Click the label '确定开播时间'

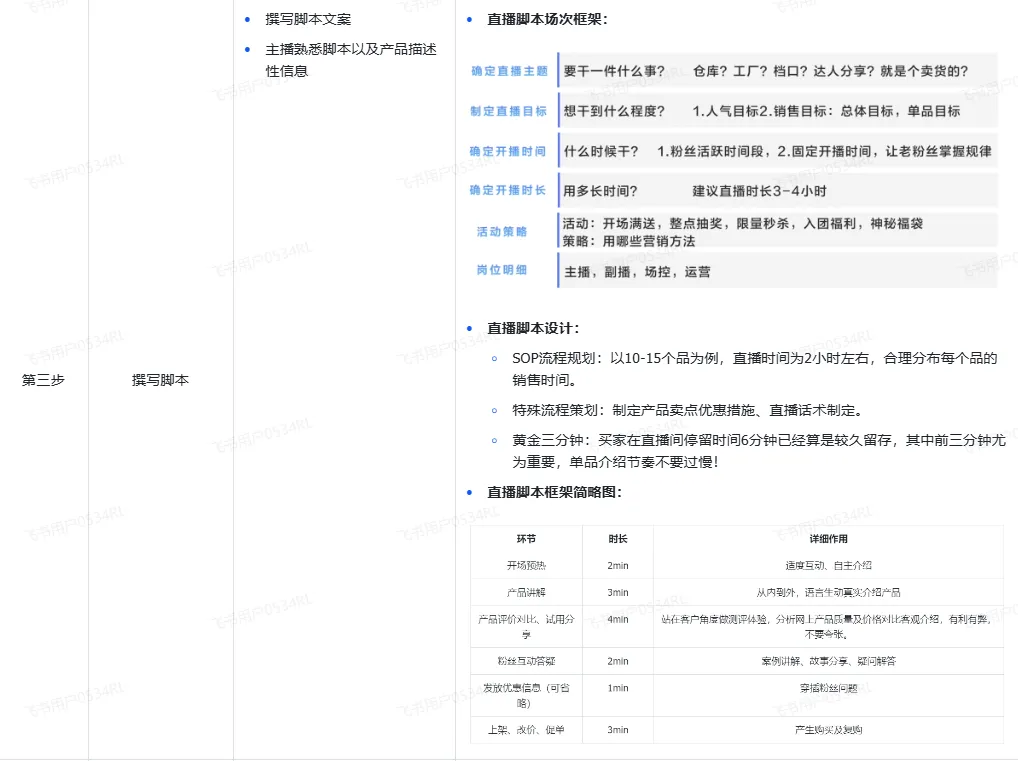(x=508, y=151)
